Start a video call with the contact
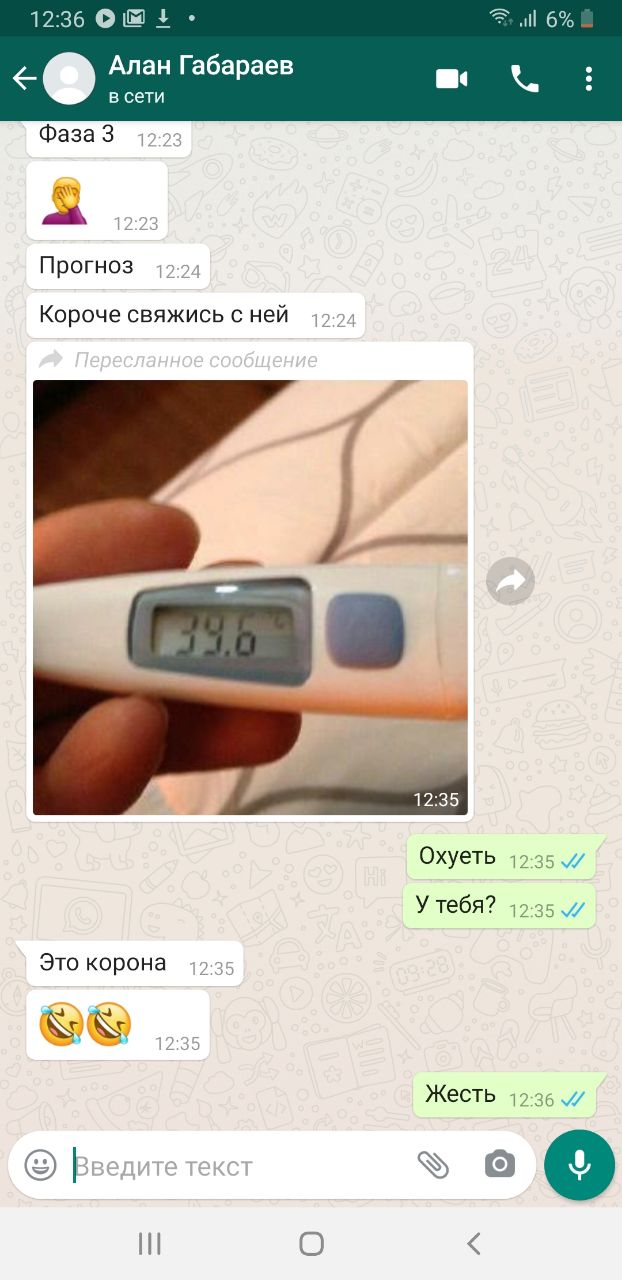The height and width of the screenshot is (1280, 622). [x=452, y=79]
